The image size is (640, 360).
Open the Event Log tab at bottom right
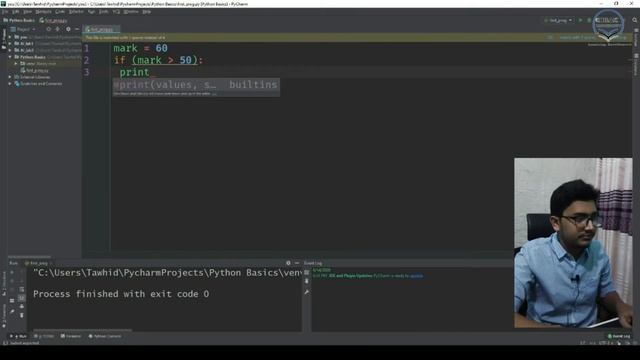619,336
